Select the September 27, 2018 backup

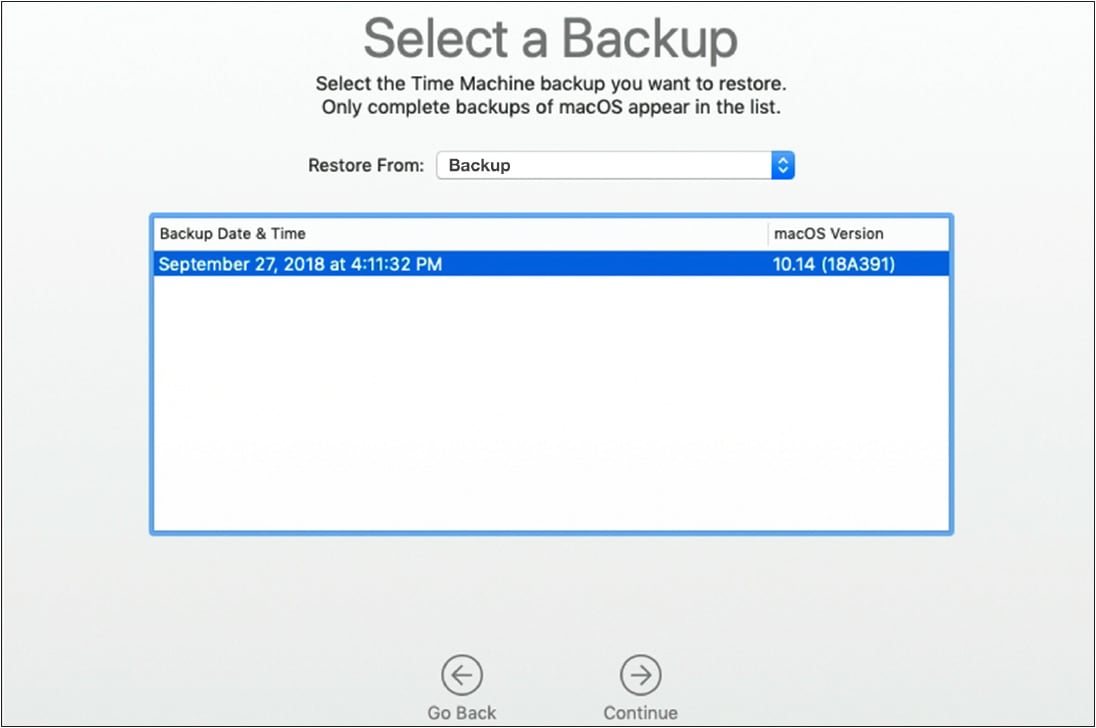point(300,264)
